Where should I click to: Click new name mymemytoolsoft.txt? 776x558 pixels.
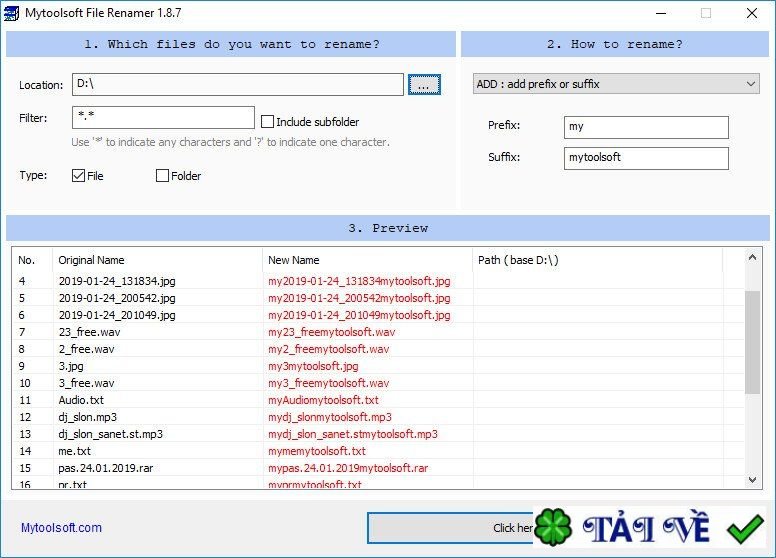[317, 451]
